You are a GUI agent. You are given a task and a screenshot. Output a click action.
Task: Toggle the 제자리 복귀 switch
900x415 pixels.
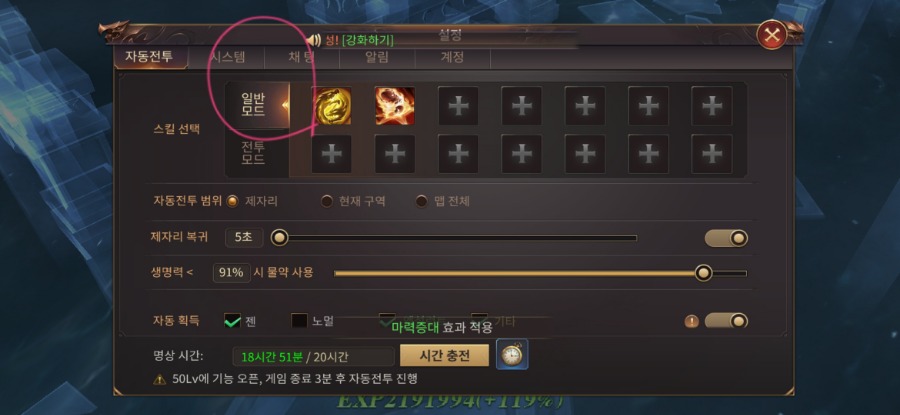click(726, 238)
